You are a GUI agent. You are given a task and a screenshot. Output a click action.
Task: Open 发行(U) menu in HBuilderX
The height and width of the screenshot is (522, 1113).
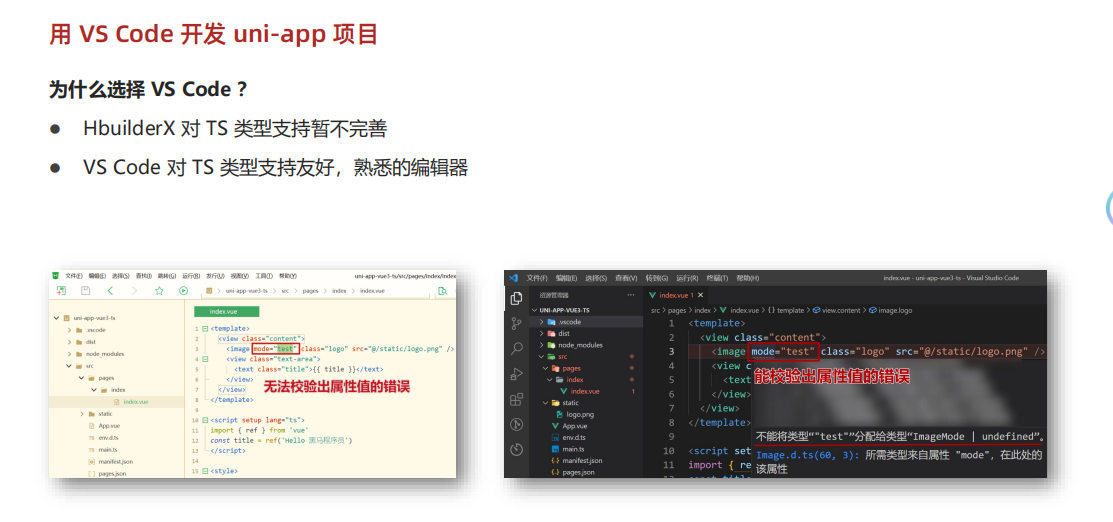click(215, 276)
